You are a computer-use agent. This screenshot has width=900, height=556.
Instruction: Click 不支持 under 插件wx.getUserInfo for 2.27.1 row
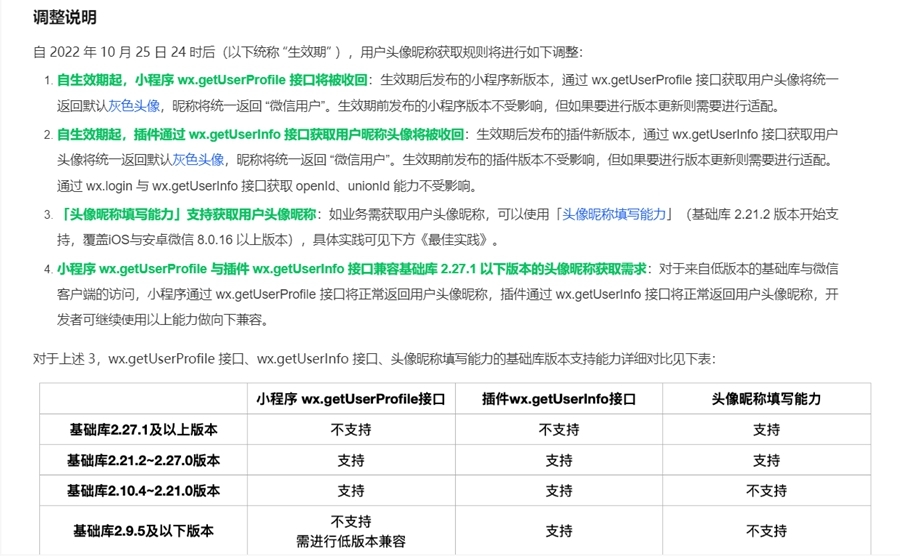[558, 429]
